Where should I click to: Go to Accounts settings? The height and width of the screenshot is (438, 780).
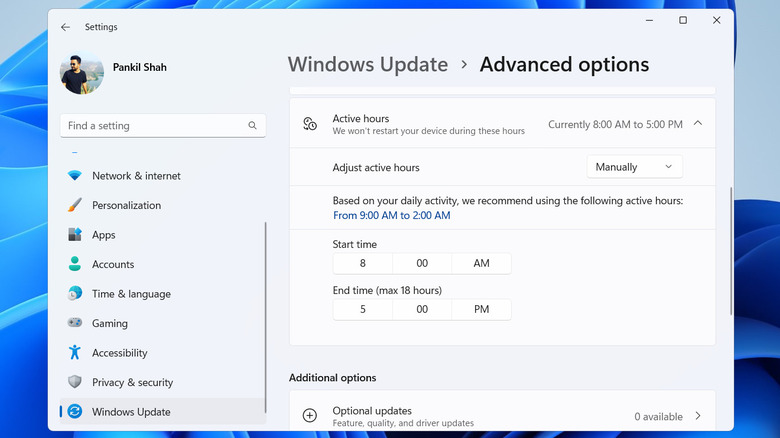[x=113, y=265]
